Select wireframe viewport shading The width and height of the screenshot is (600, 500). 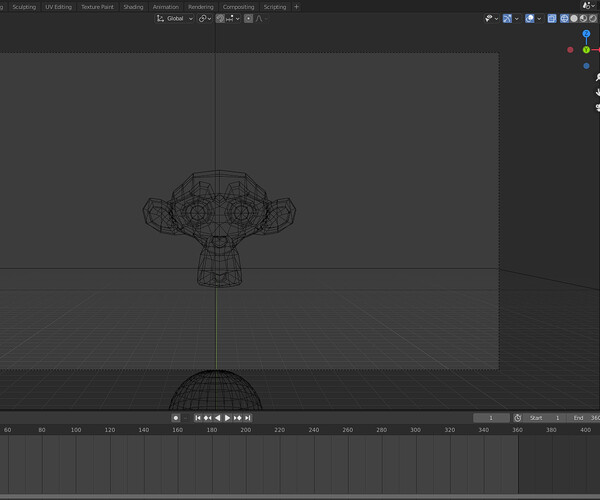(x=564, y=18)
